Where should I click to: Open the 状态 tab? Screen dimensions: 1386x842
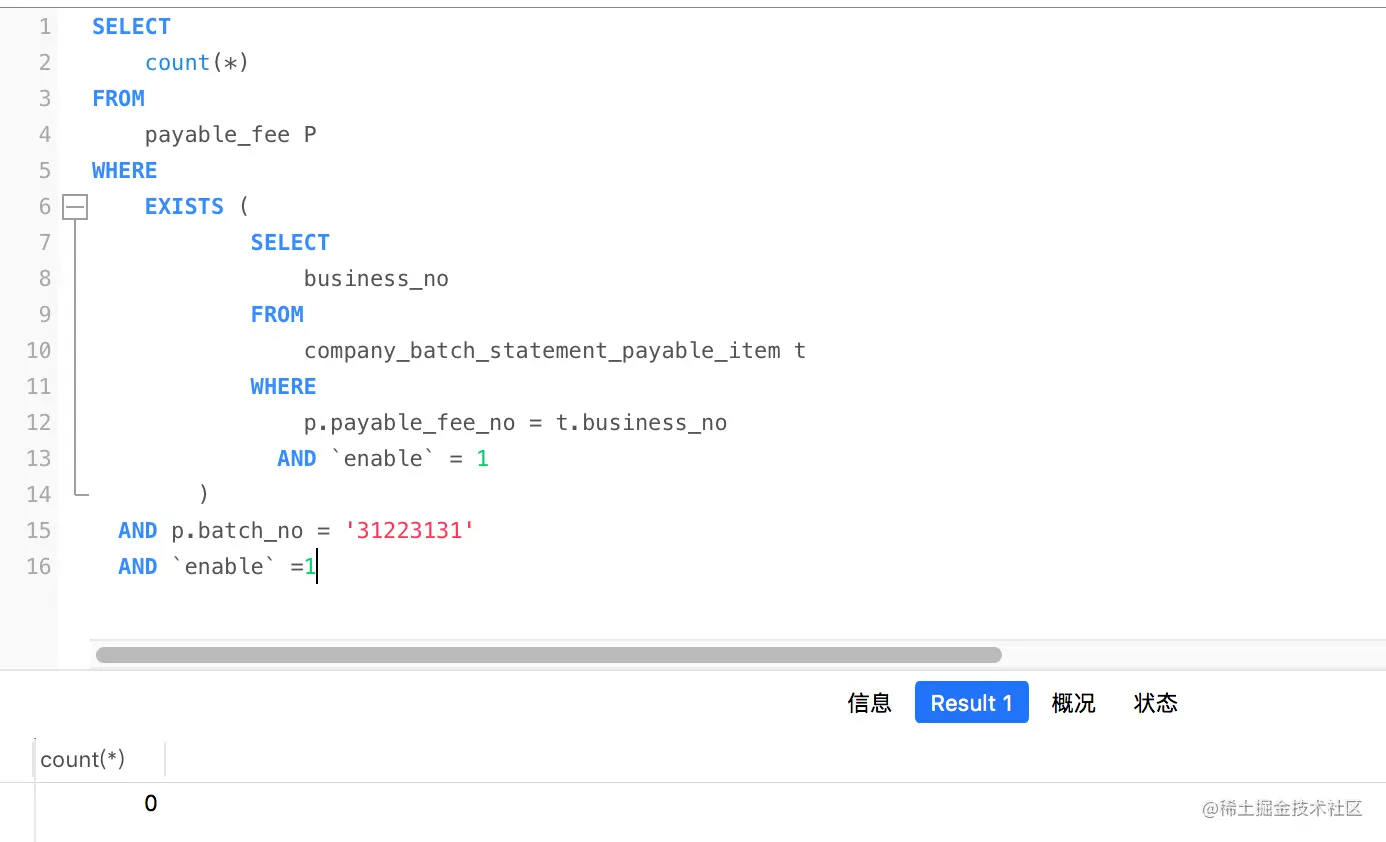pyautogui.click(x=1155, y=703)
